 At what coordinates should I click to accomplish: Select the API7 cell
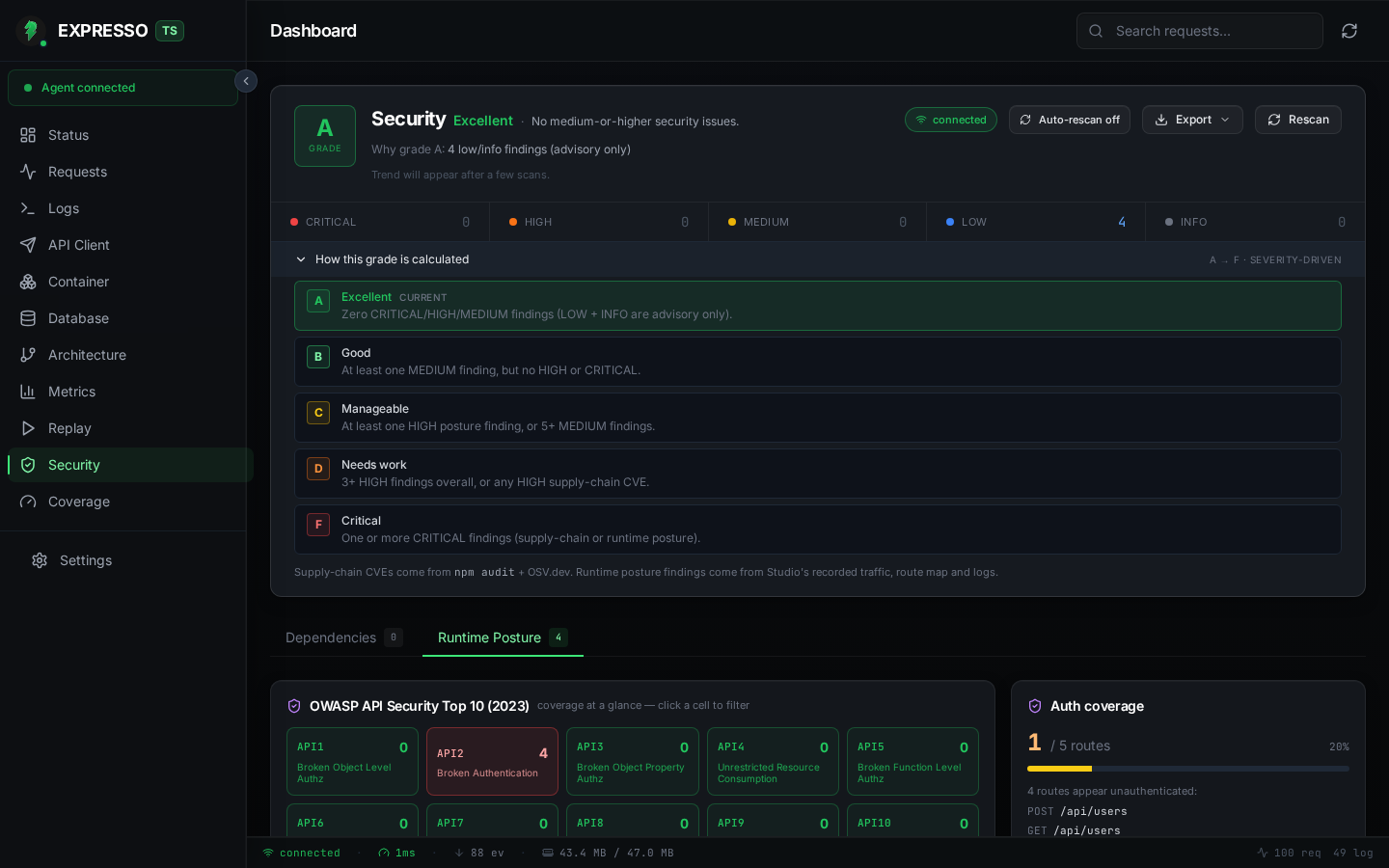point(492,821)
